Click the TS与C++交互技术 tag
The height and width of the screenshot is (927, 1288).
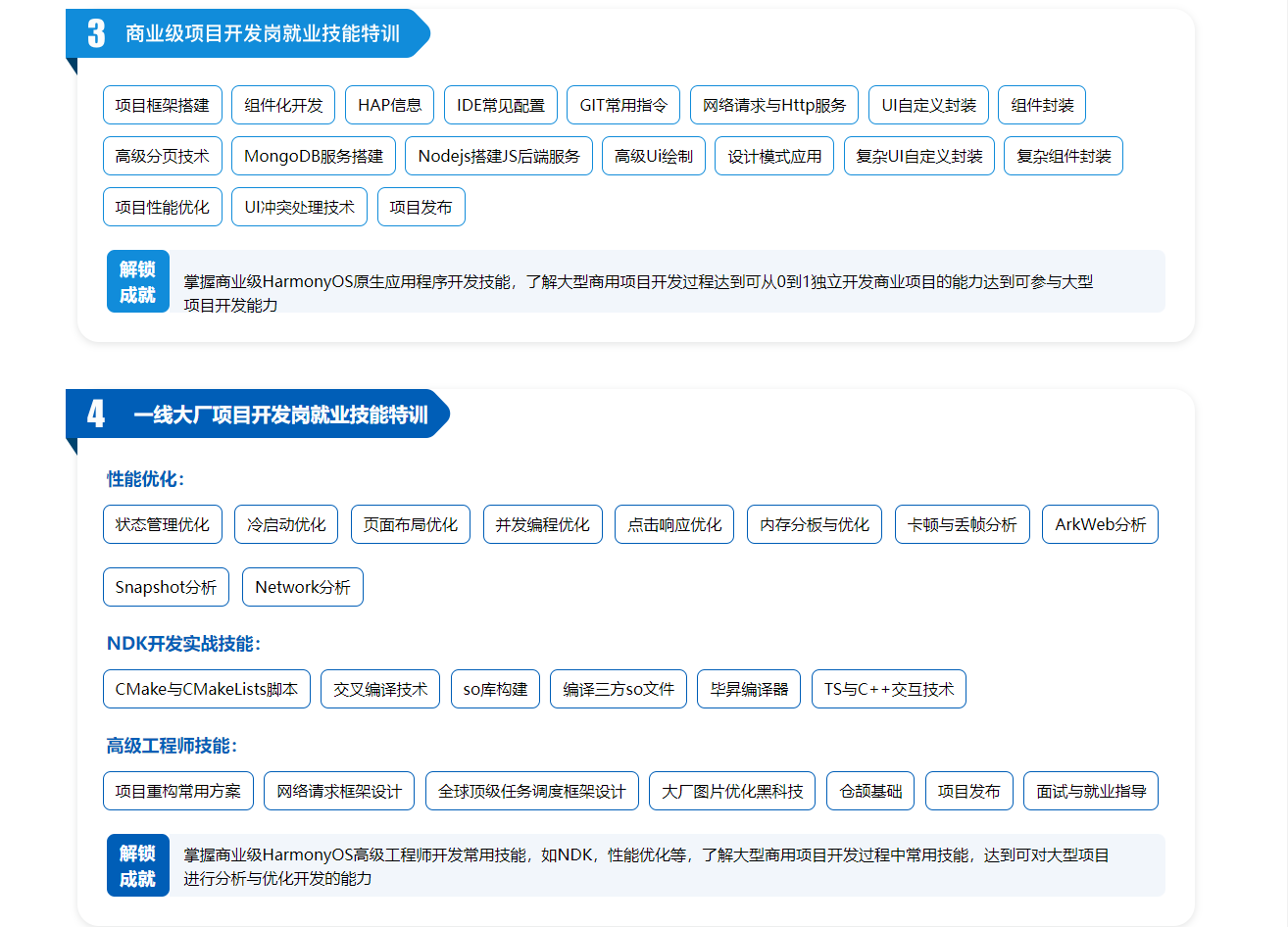point(888,689)
